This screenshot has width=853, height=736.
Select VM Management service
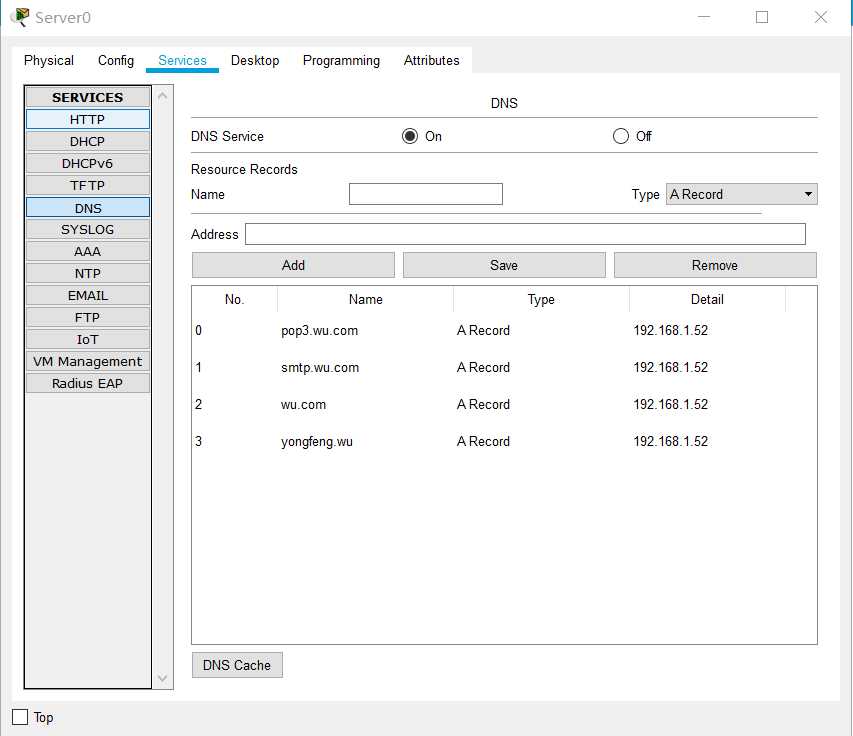tap(88, 361)
